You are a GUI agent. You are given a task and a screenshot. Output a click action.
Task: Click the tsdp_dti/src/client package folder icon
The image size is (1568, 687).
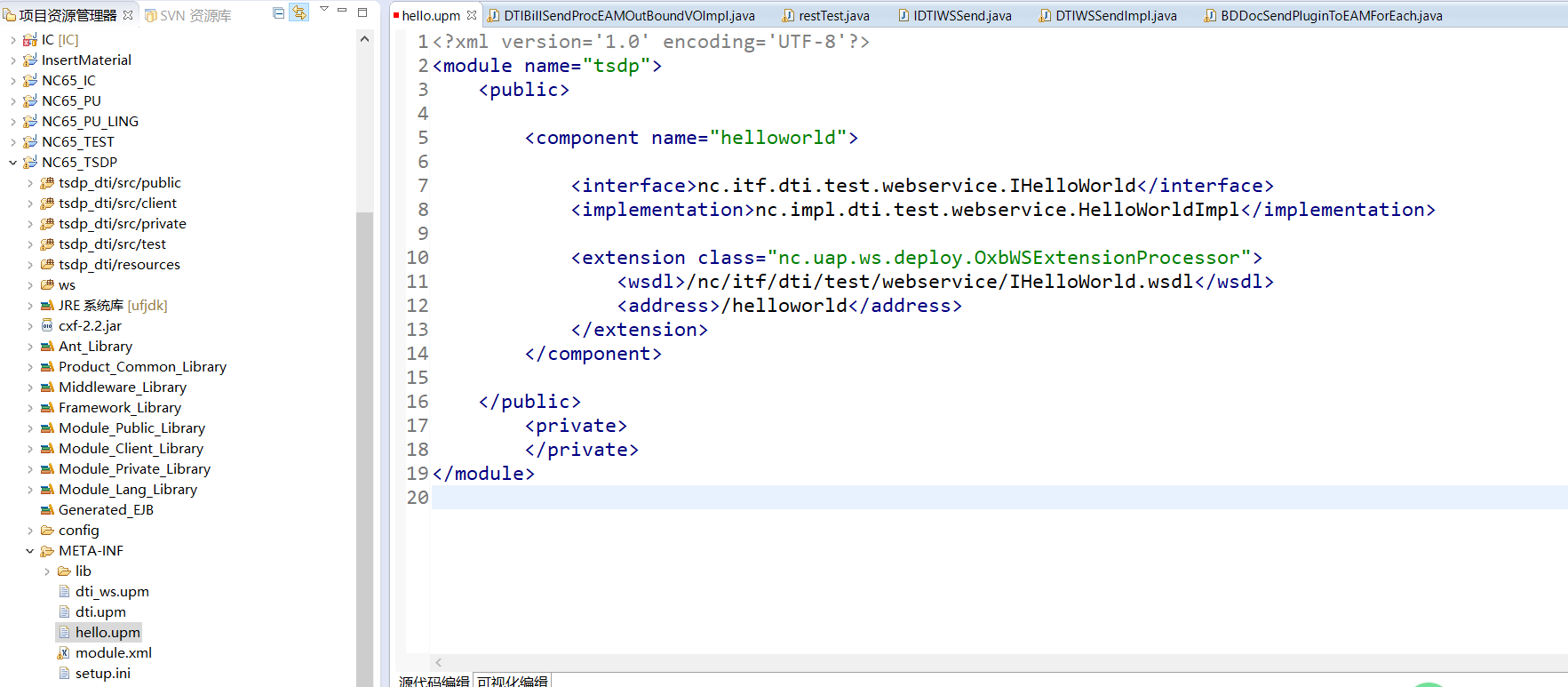tap(47, 204)
